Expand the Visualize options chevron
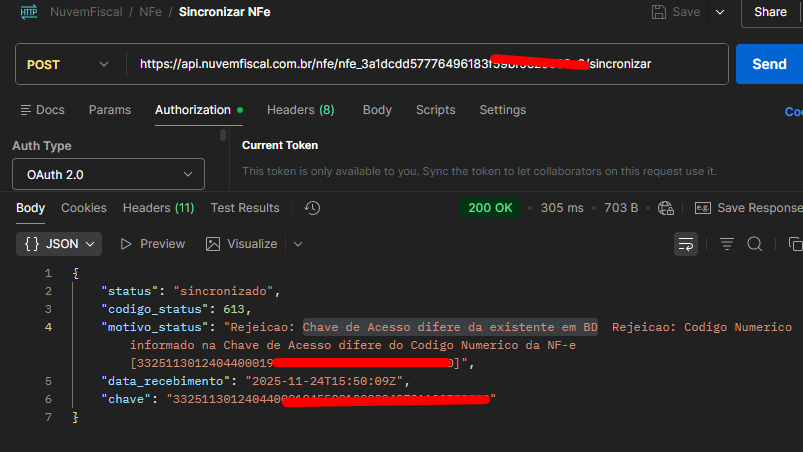803x452 pixels. [297, 244]
